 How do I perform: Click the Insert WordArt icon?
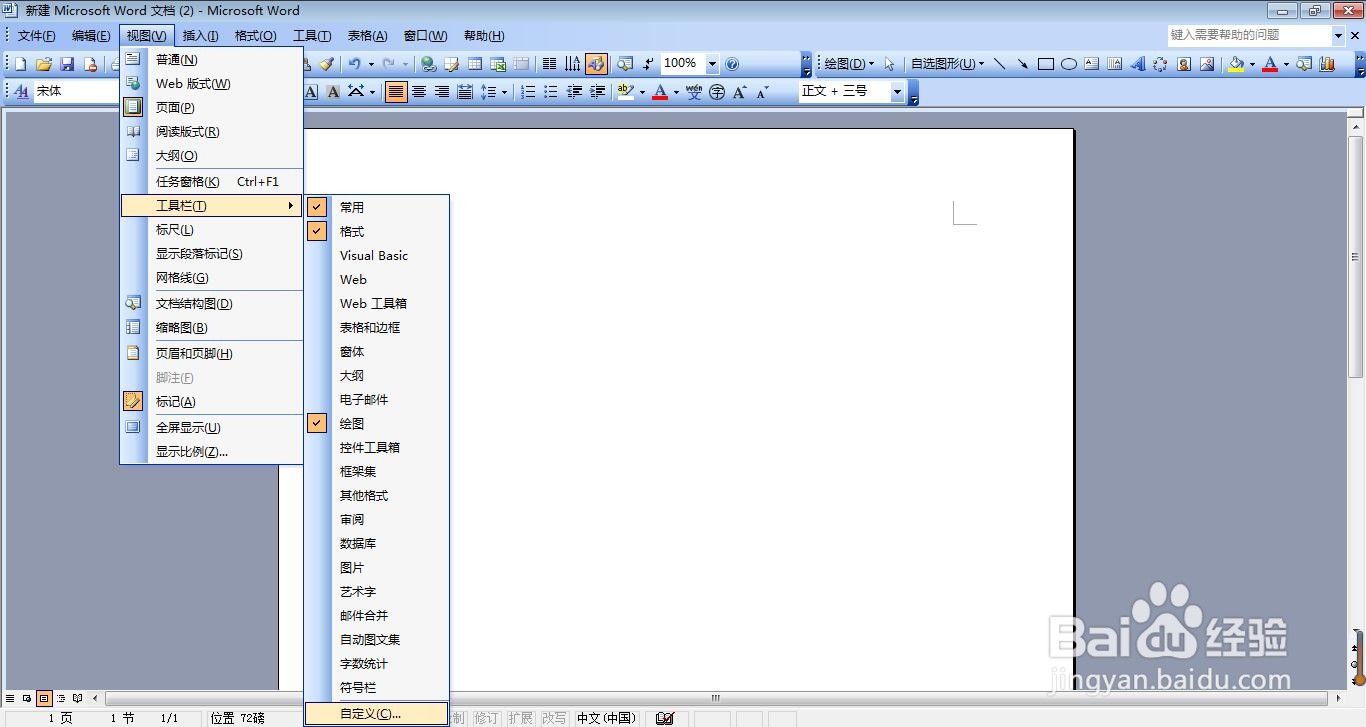pyautogui.click(x=1137, y=64)
